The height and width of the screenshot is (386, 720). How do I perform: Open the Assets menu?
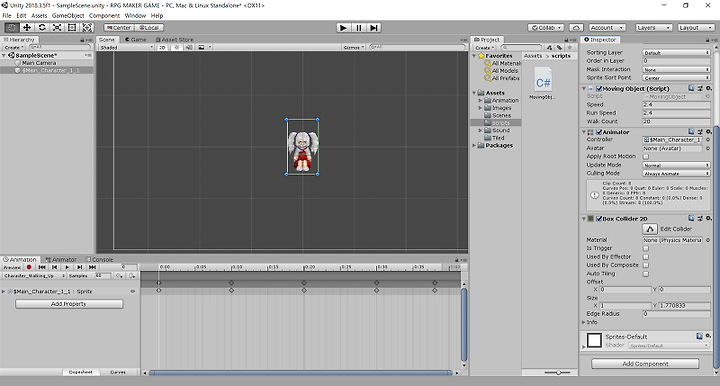point(39,16)
